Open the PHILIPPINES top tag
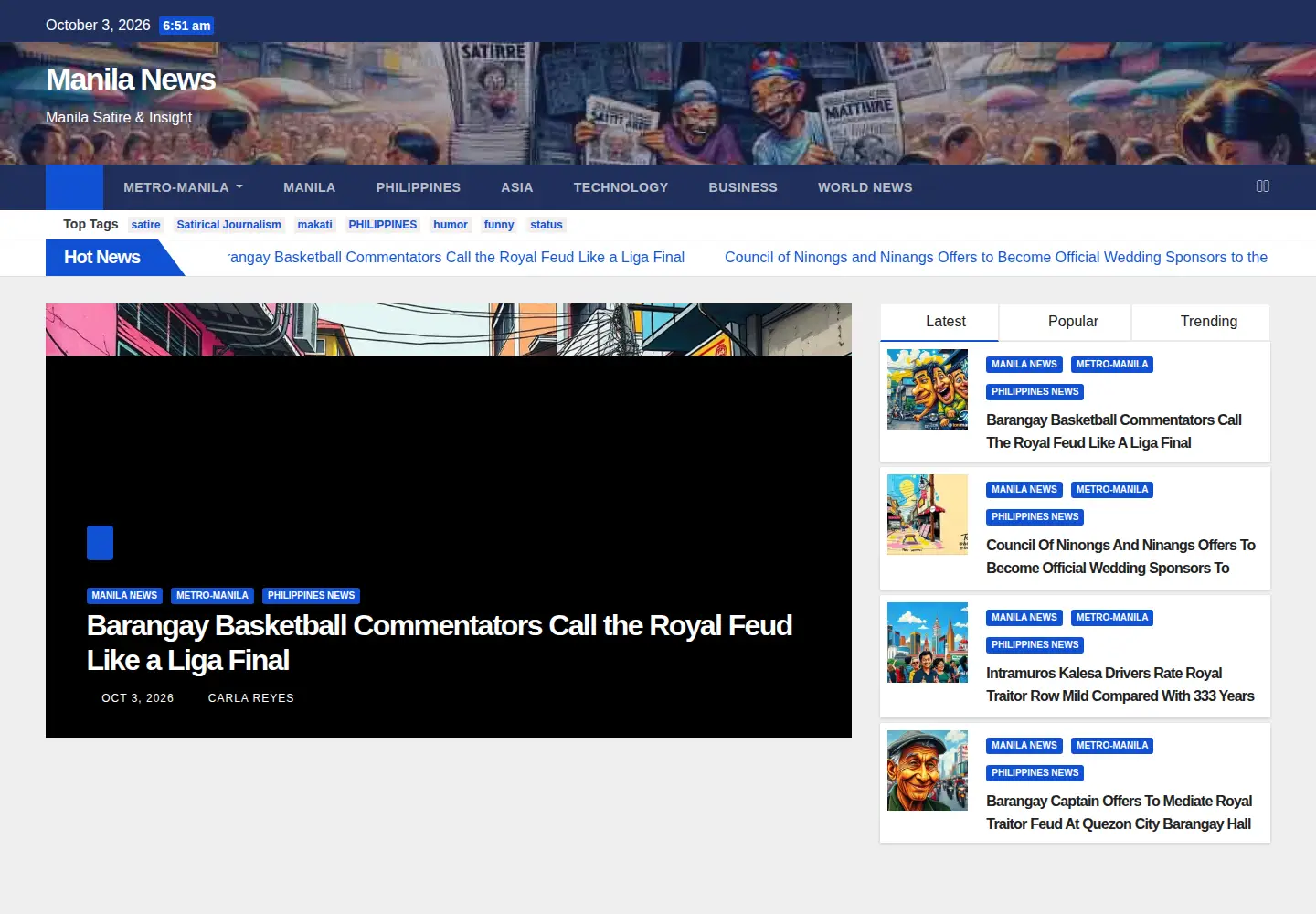The width and height of the screenshot is (1316, 914). tap(383, 225)
